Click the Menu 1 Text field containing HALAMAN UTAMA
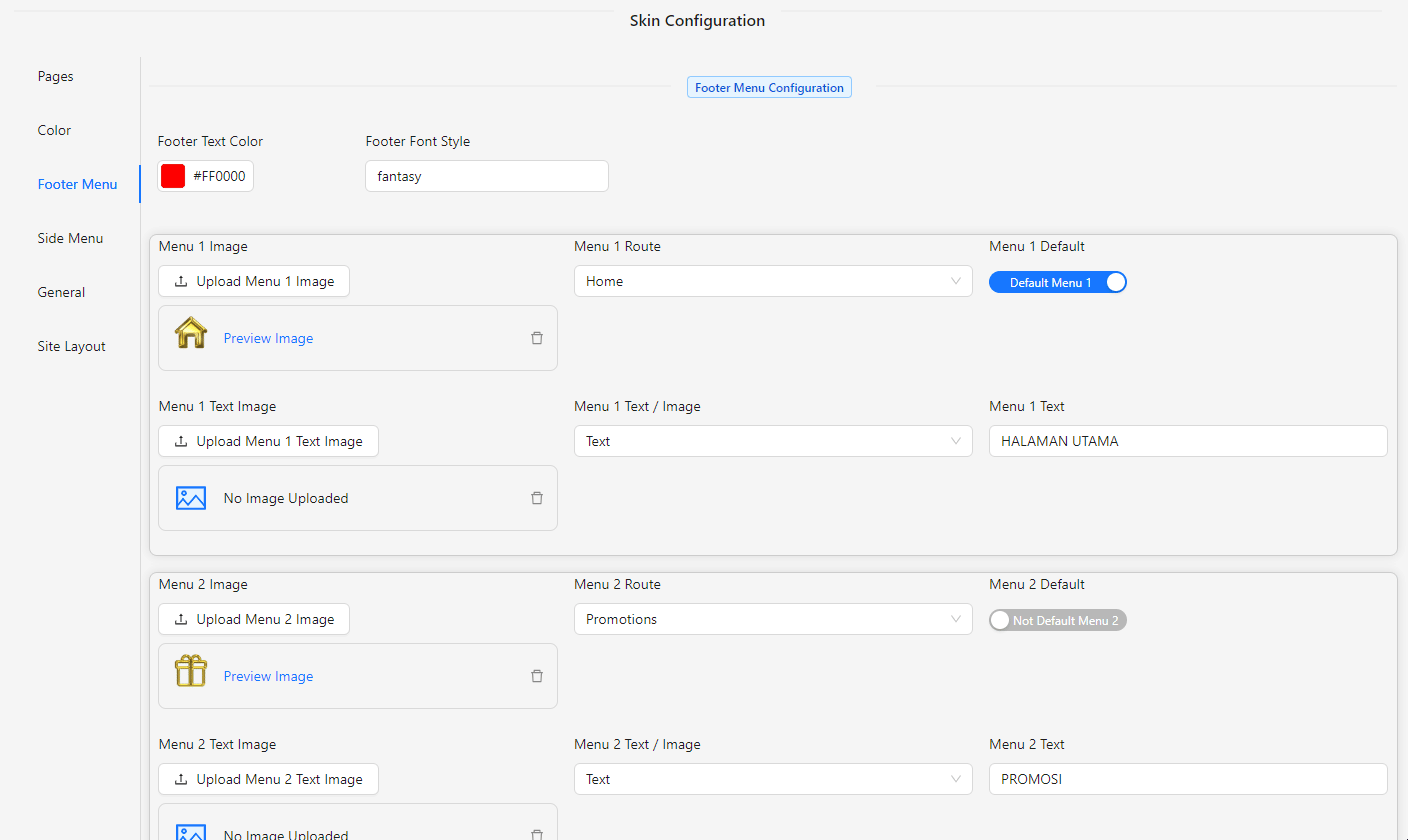 point(1187,441)
